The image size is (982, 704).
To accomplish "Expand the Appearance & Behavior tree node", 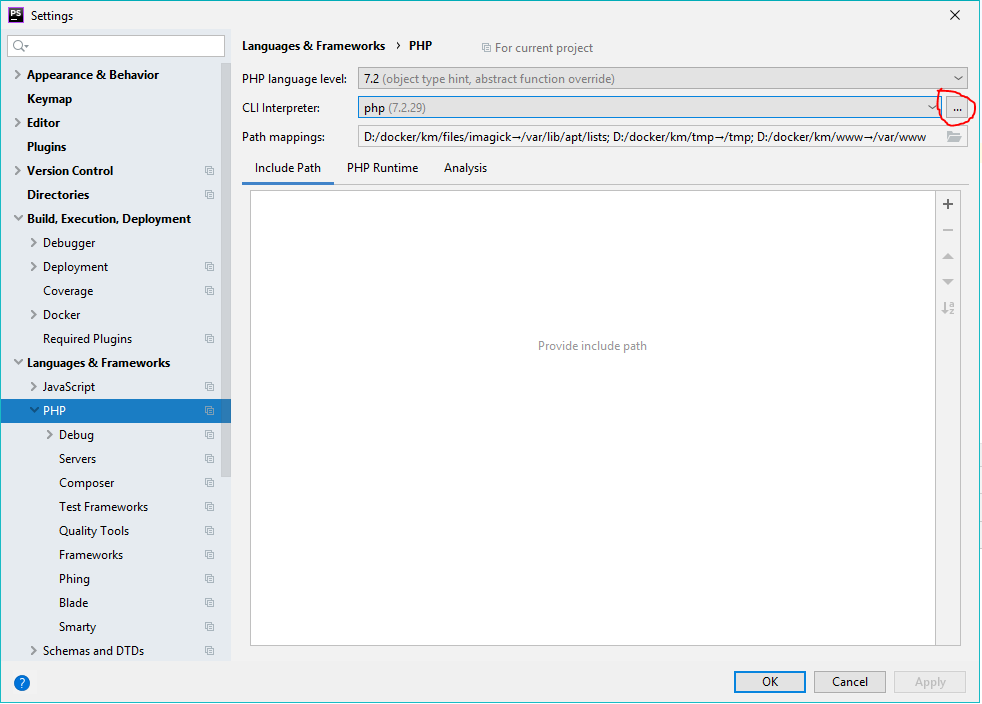I will tap(18, 75).
